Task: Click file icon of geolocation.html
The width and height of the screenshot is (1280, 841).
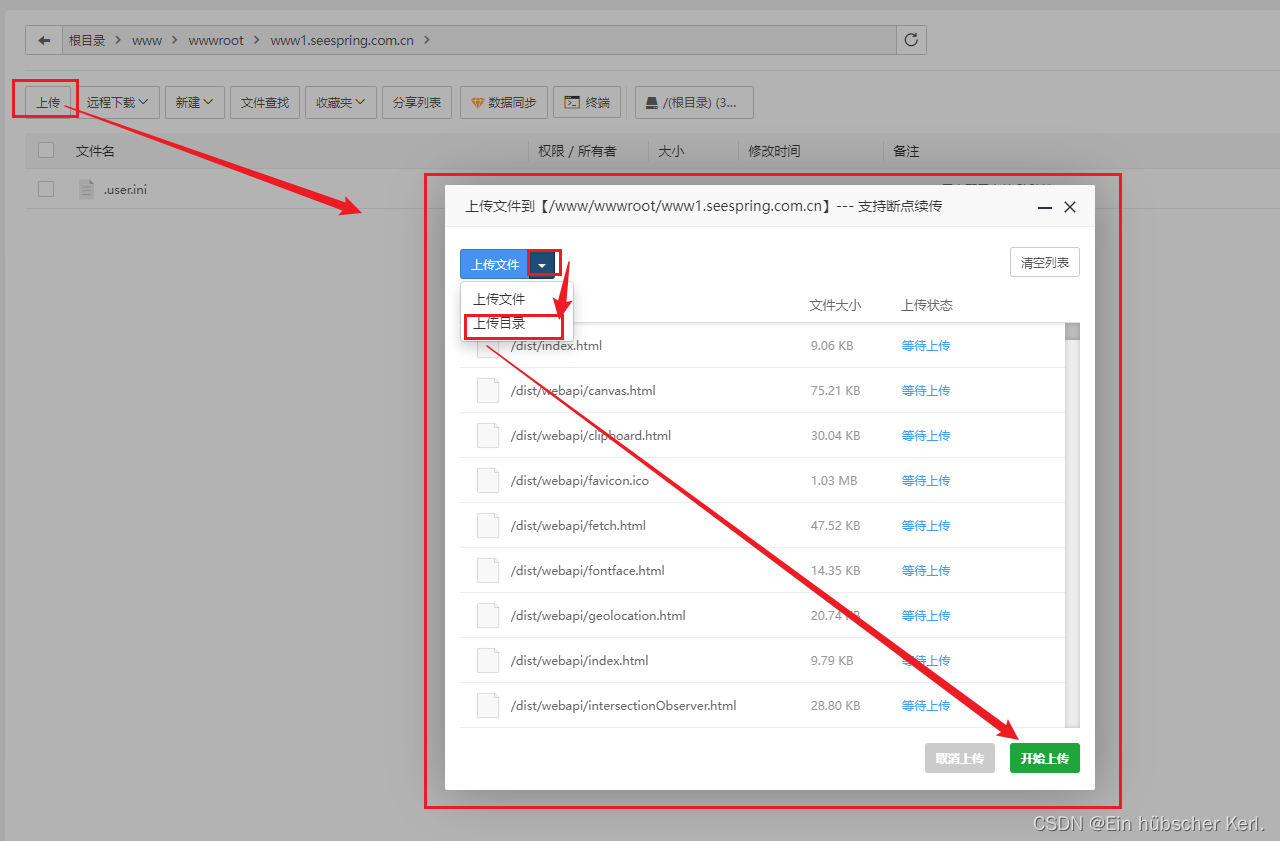Action: coord(488,615)
